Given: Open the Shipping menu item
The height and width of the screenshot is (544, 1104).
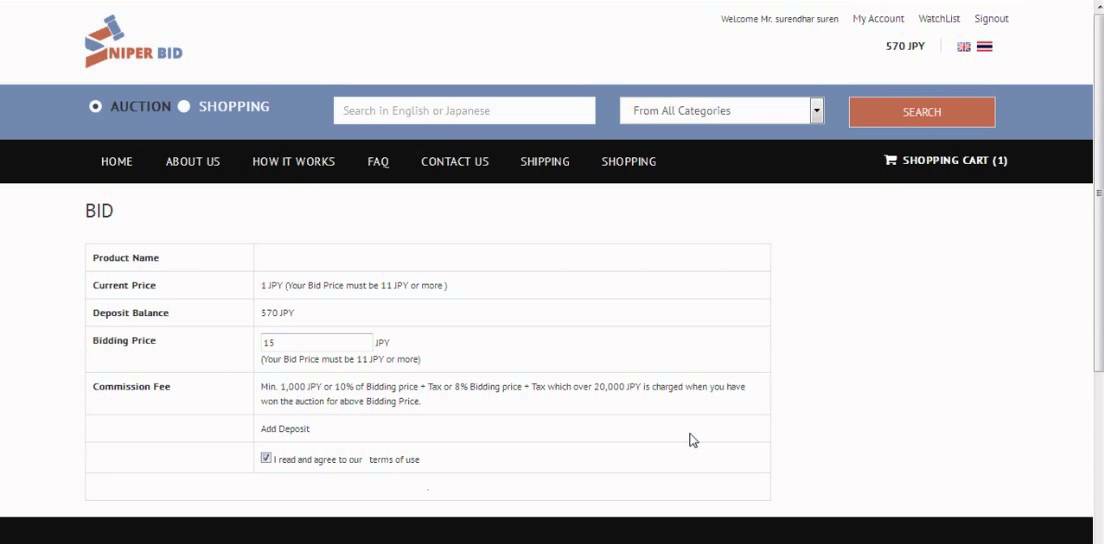Looking at the screenshot, I should point(545,161).
